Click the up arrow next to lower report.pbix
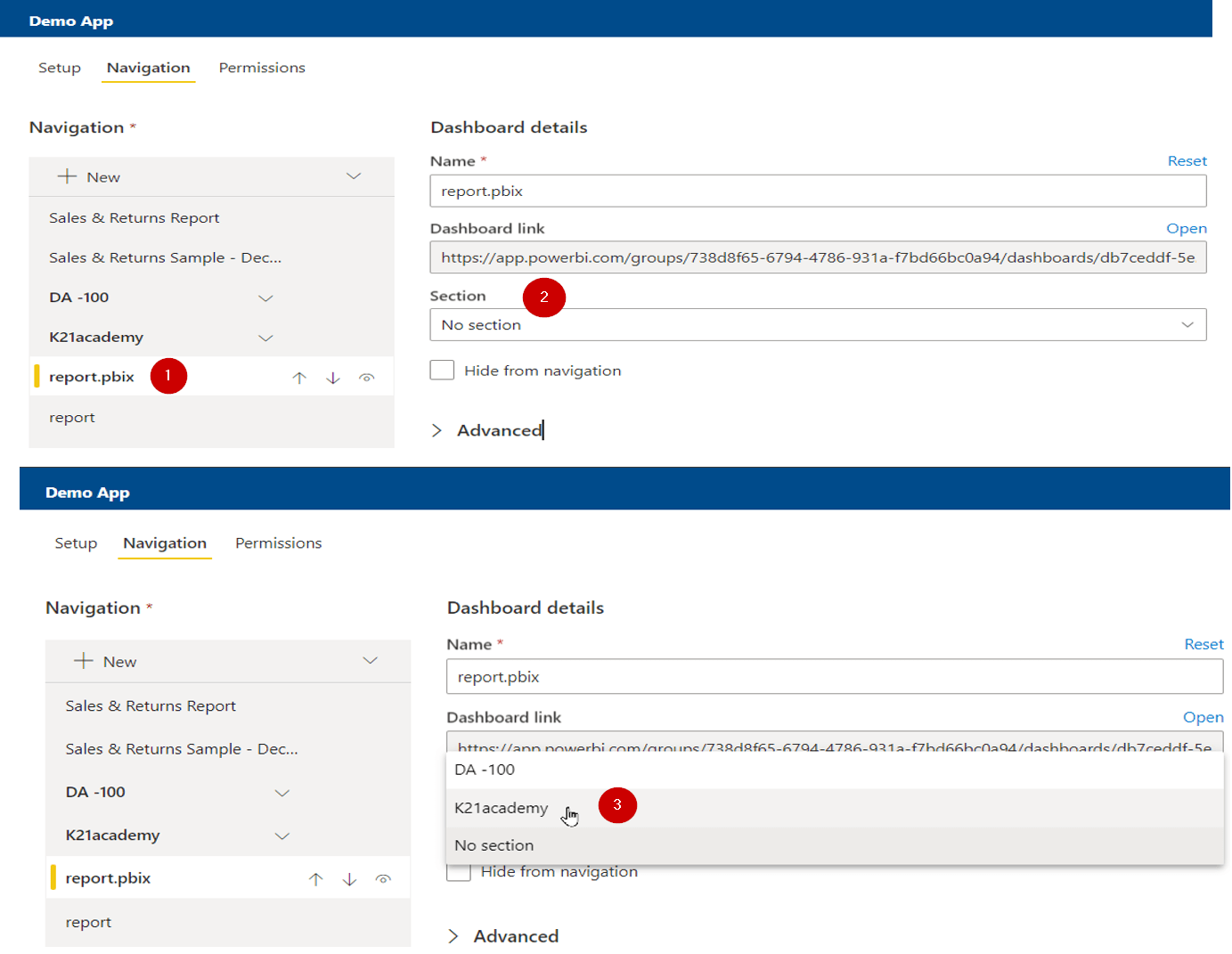Screen dimensions: 1232x954 tap(315, 877)
